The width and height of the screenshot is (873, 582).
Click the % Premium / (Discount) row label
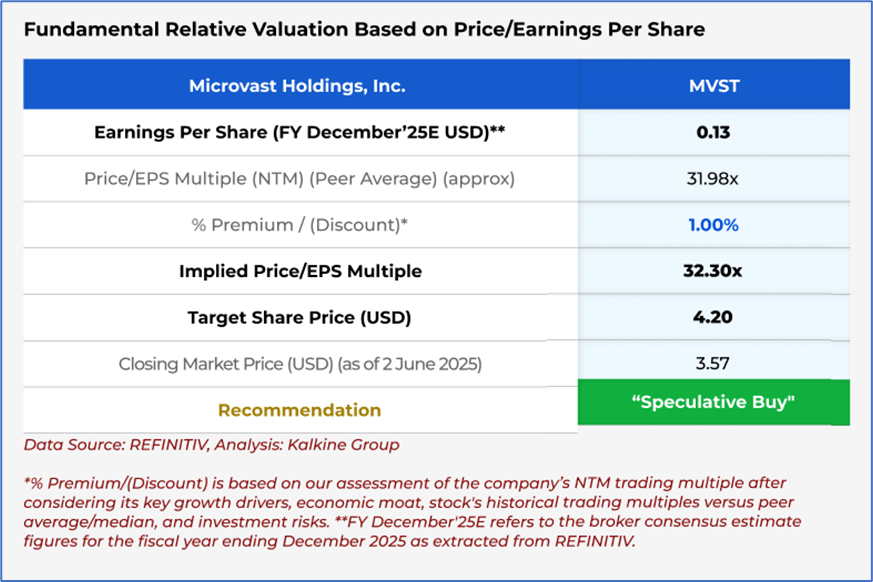(x=300, y=225)
